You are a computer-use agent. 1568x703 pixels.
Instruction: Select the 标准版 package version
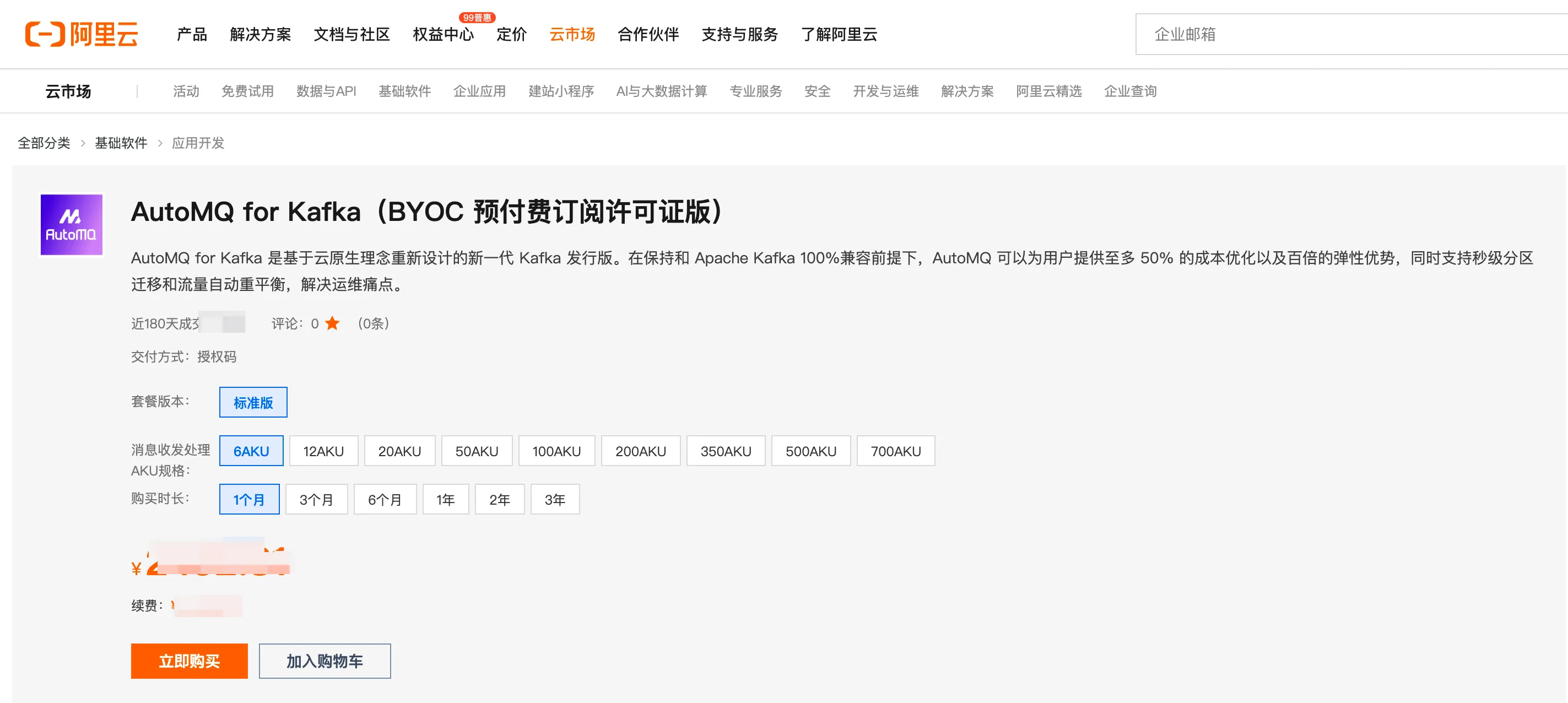tap(252, 402)
